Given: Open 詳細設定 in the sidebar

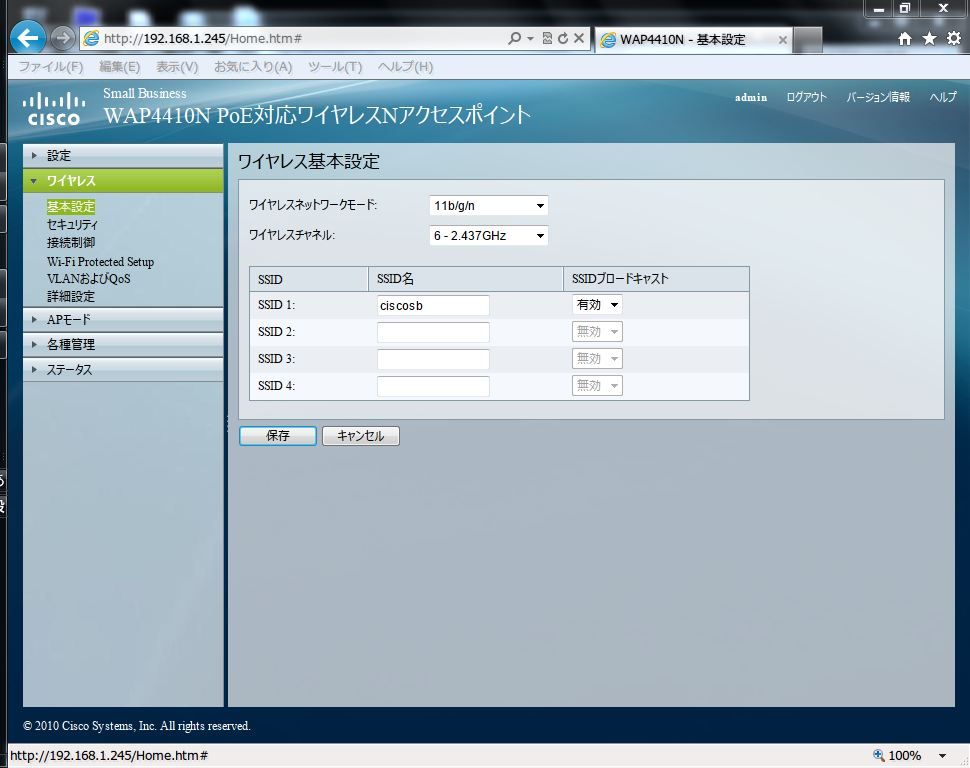Looking at the screenshot, I should 71,296.
